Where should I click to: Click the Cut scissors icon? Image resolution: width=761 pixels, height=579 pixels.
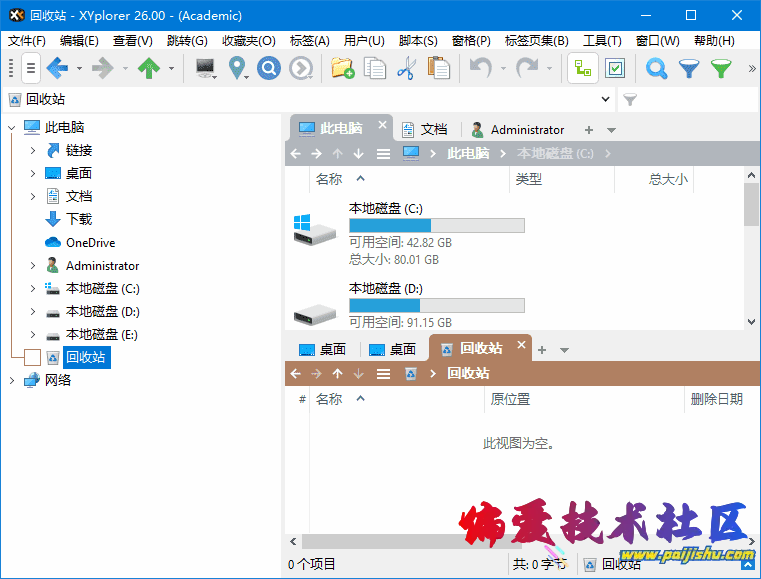click(407, 68)
